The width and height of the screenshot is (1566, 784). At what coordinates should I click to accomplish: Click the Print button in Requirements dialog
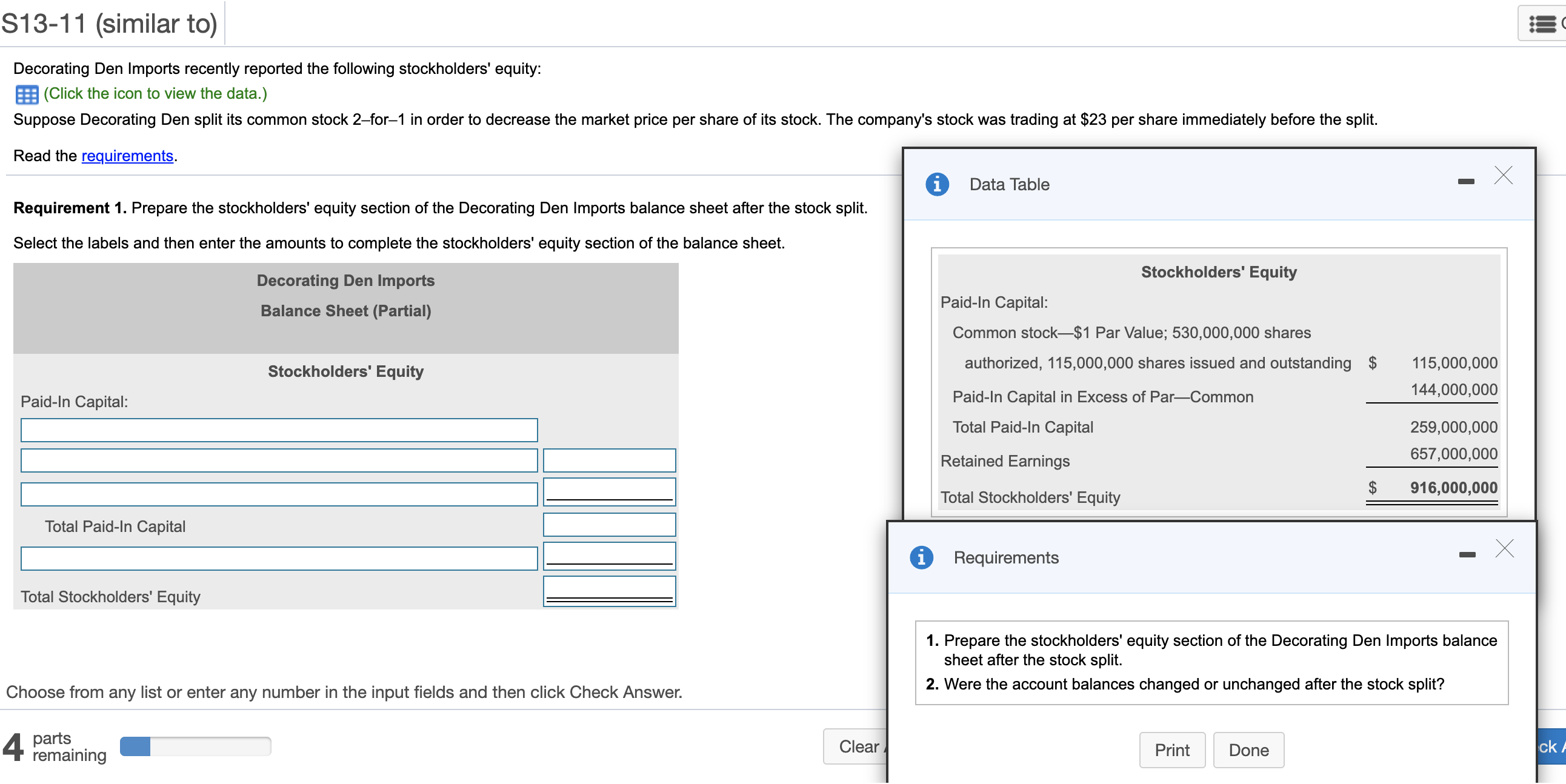click(1171, 749)
